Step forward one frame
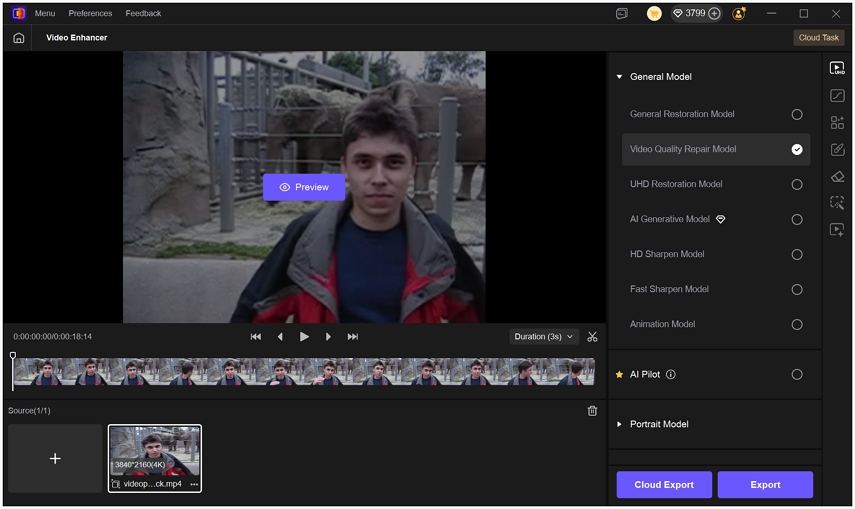This screenshot has height=509, width=855. coord(328,337)
